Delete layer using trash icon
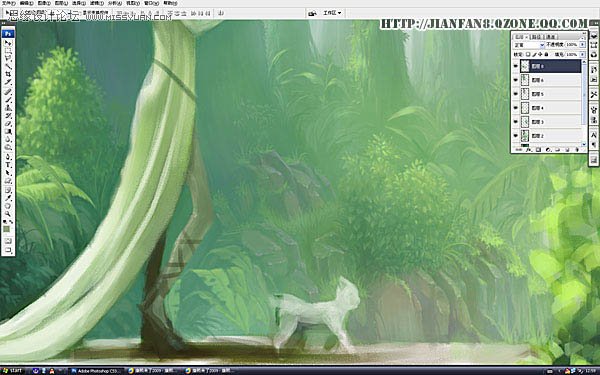Viewport: 600px width, 375px height. [577, 150]
